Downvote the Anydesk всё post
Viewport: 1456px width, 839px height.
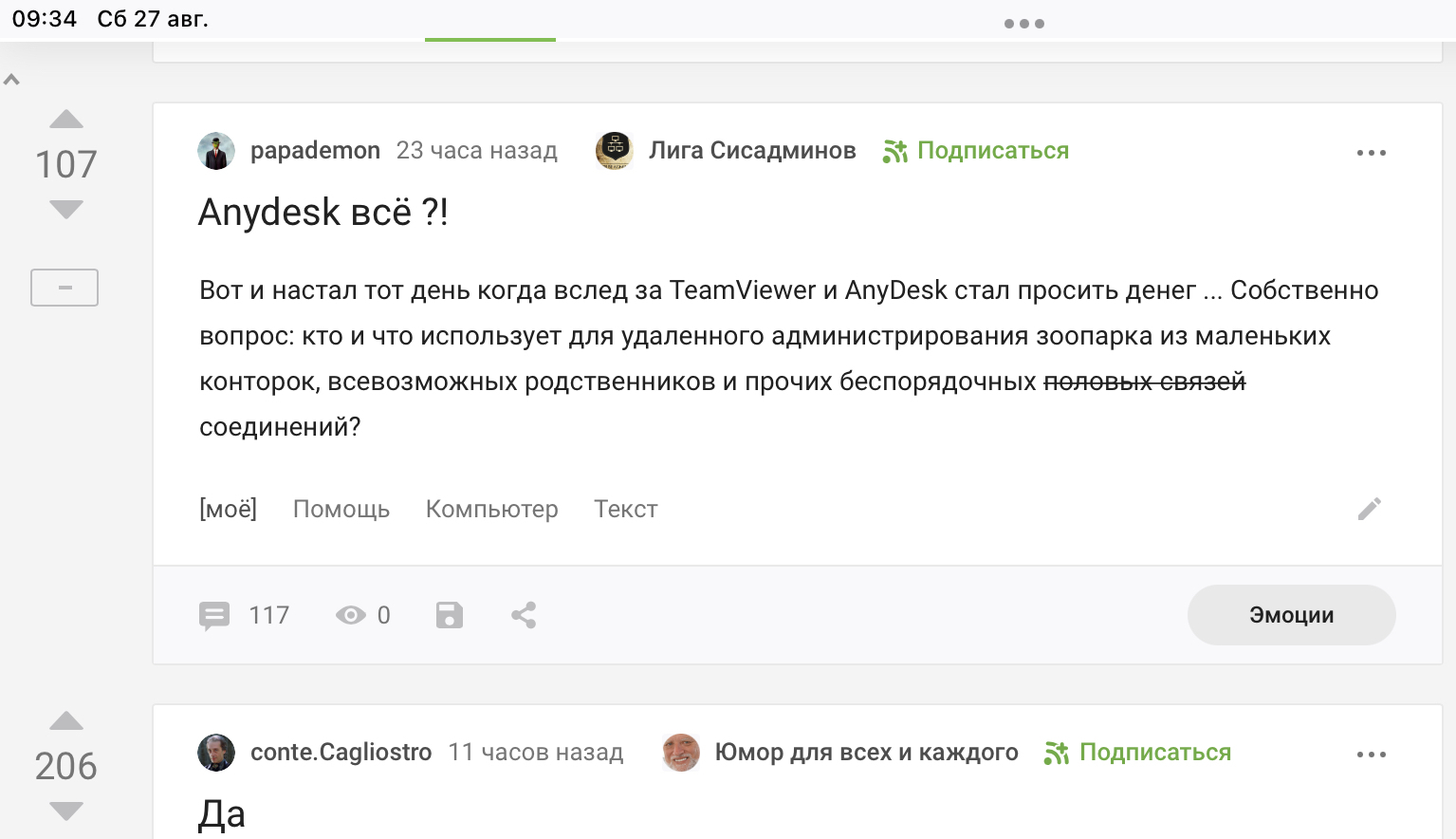point(66,209)
